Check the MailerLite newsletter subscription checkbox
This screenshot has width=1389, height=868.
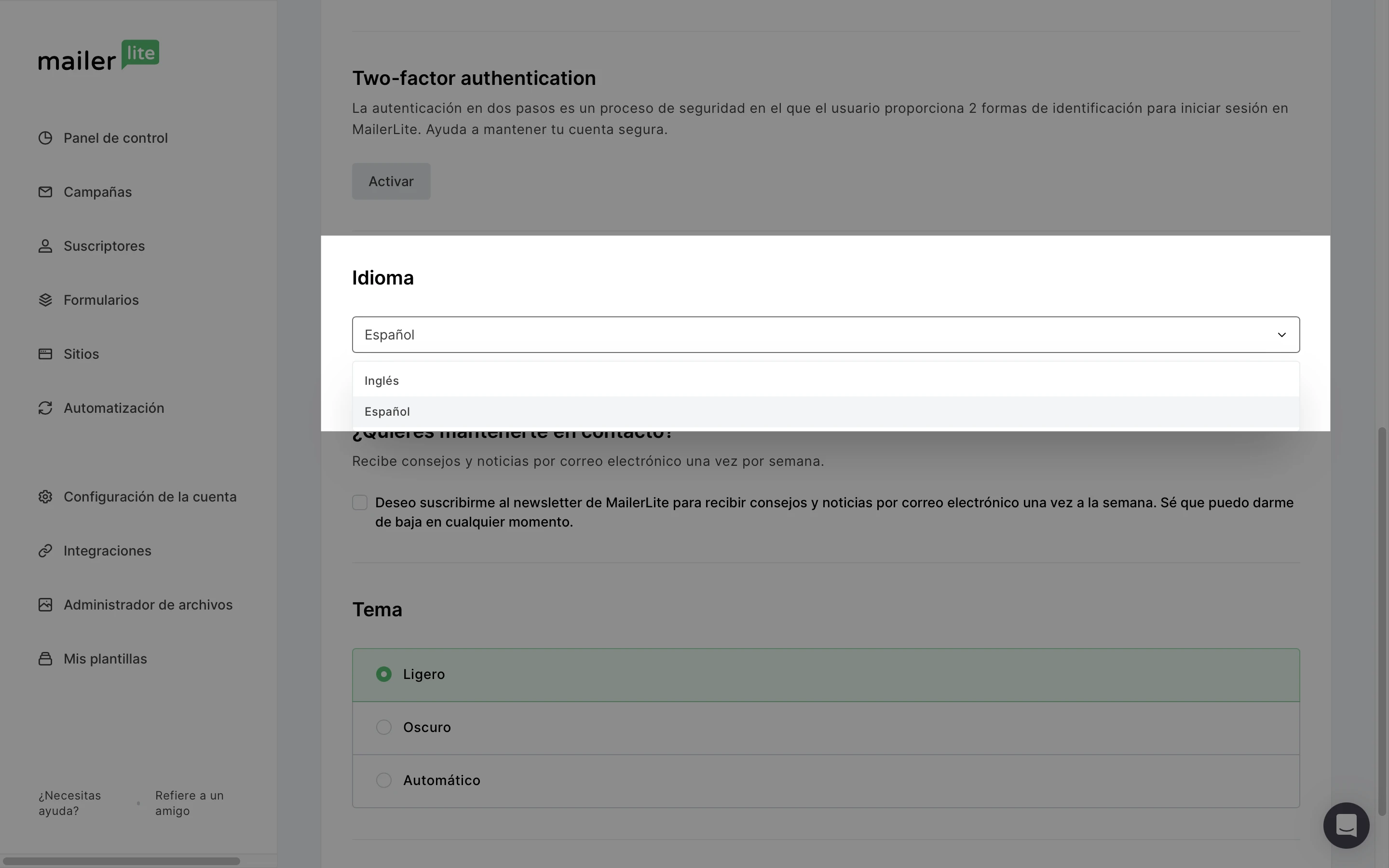(360, 503)
